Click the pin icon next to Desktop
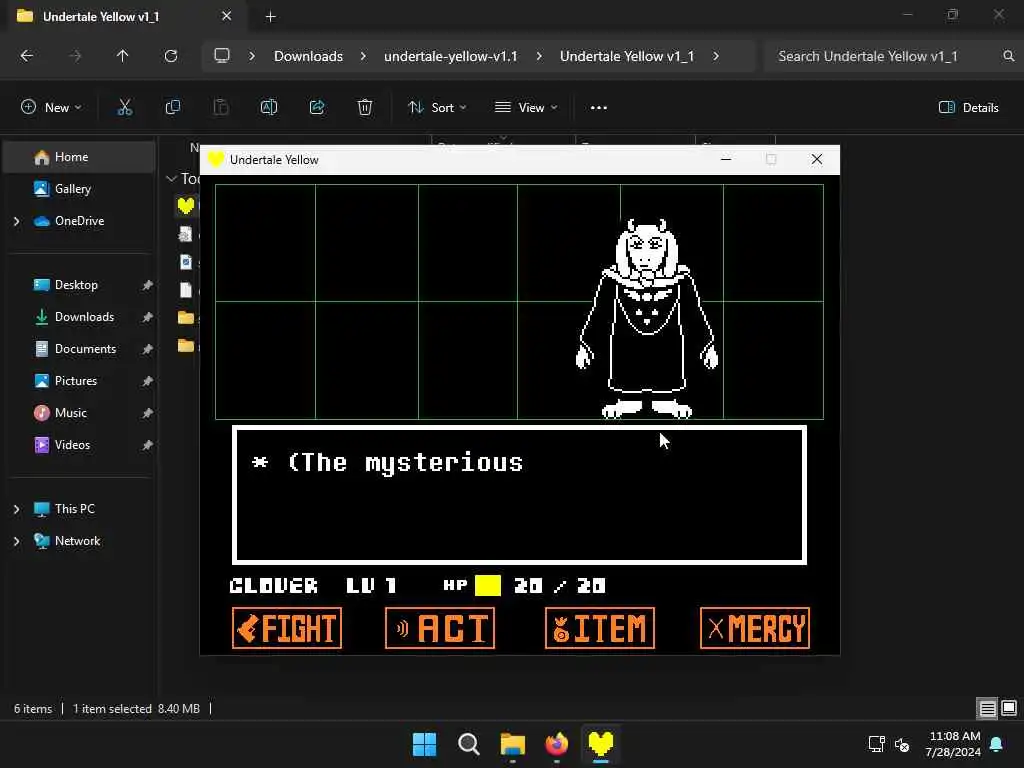The image size is (1024, 768). click(x=147, y=285)
